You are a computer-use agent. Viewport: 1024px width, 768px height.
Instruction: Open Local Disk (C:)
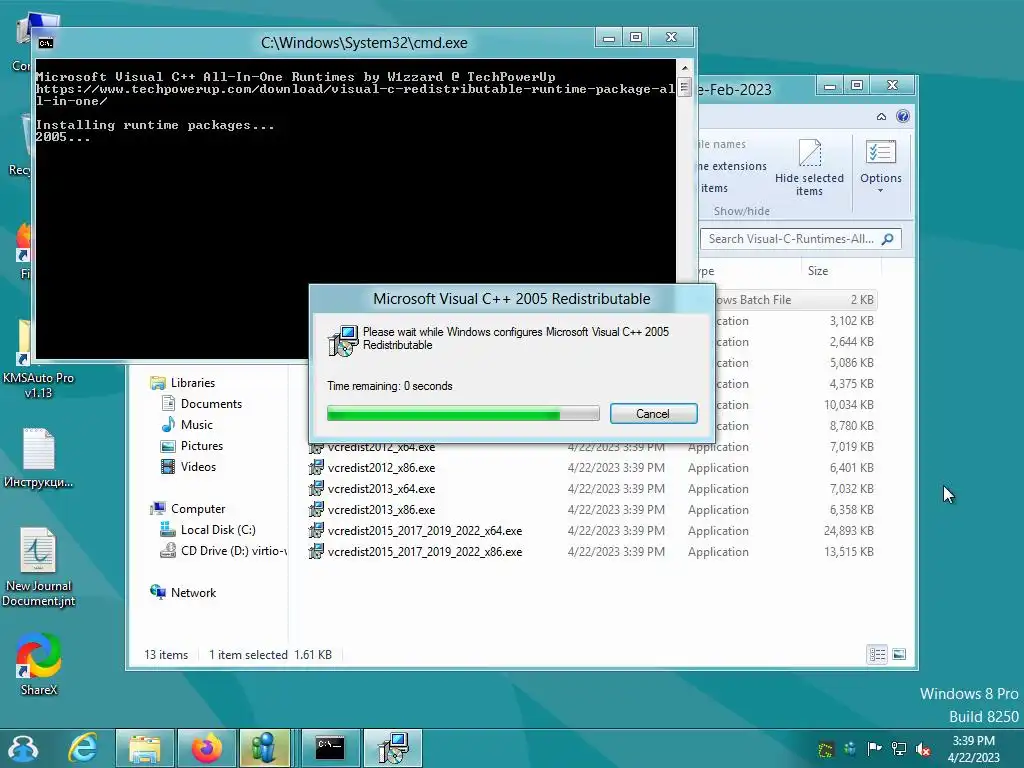click(218, 530)
